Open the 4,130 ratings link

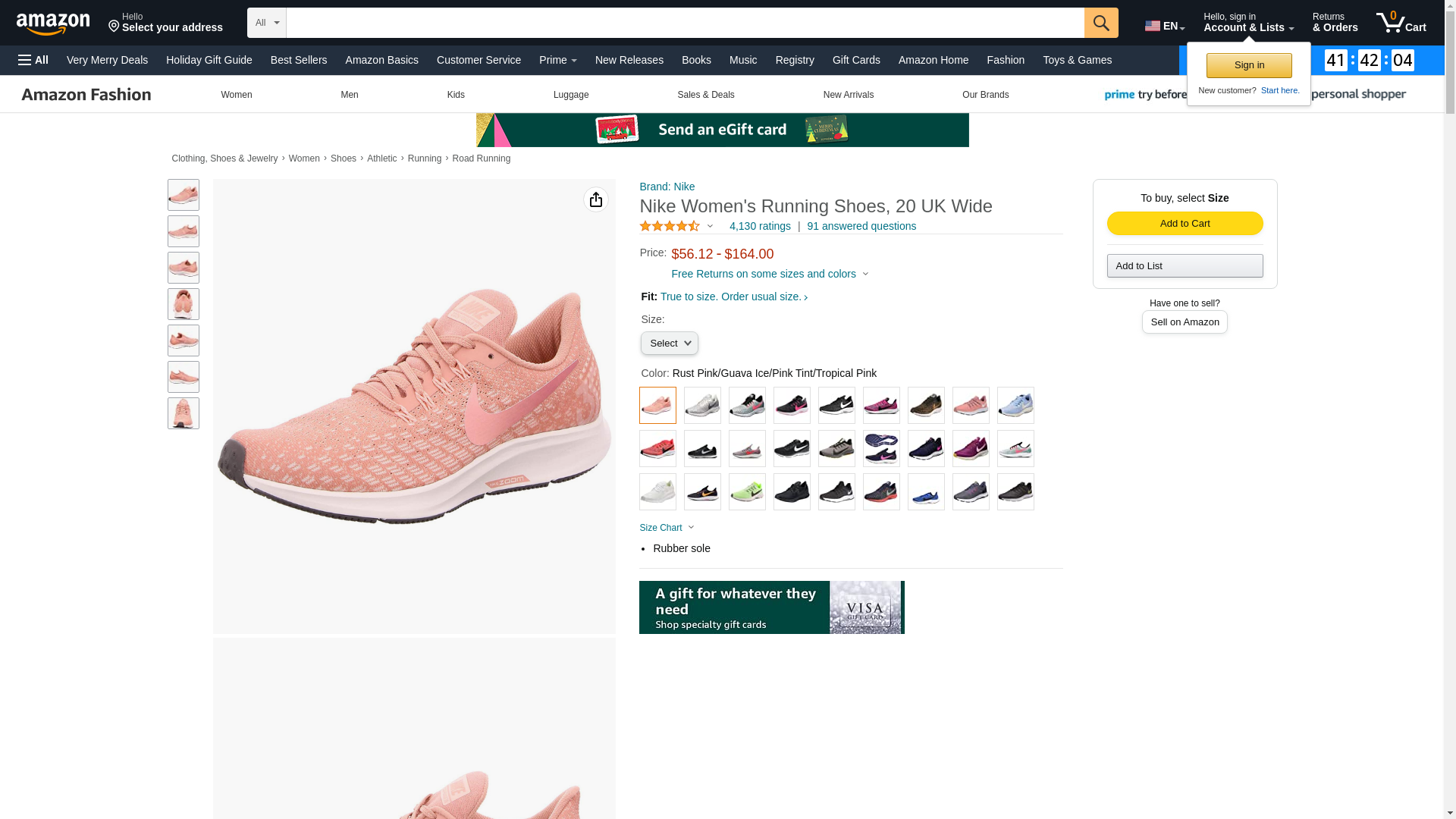click(759, 226)
